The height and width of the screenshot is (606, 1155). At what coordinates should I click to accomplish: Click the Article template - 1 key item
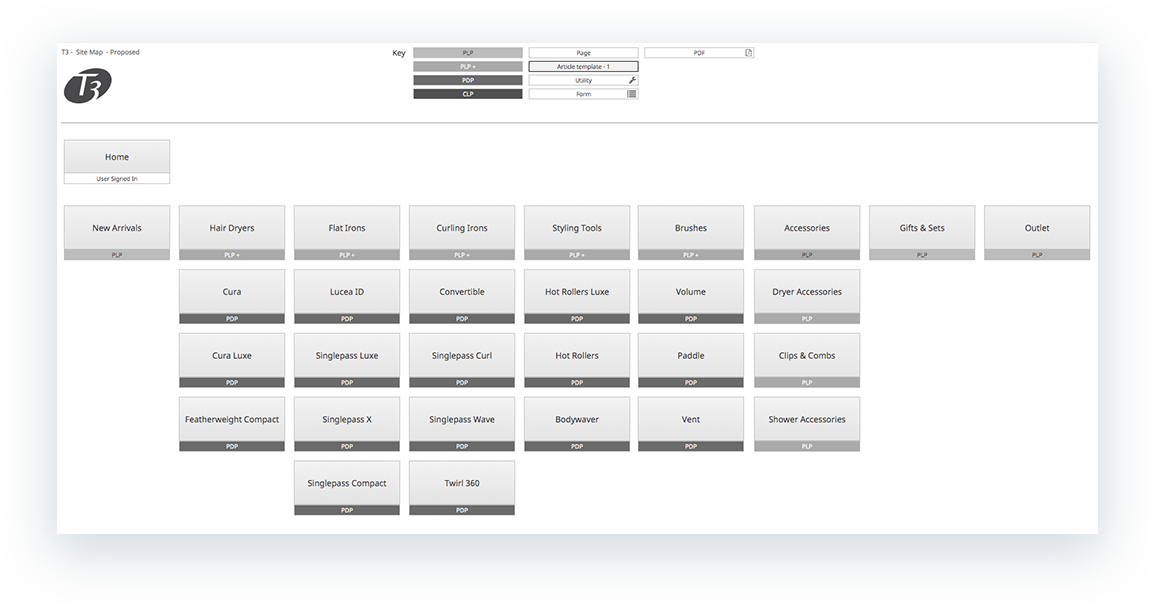[x=583, y=66]
